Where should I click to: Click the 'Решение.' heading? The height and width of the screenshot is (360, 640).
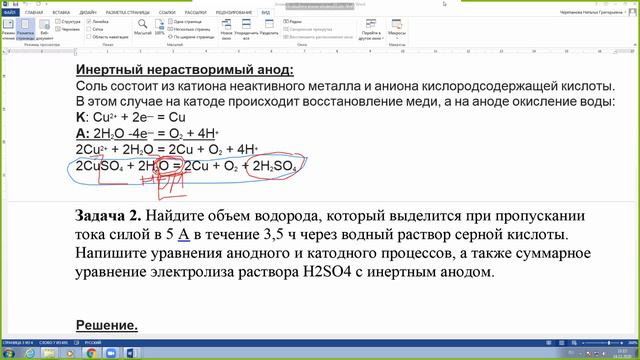click(107, 325)
